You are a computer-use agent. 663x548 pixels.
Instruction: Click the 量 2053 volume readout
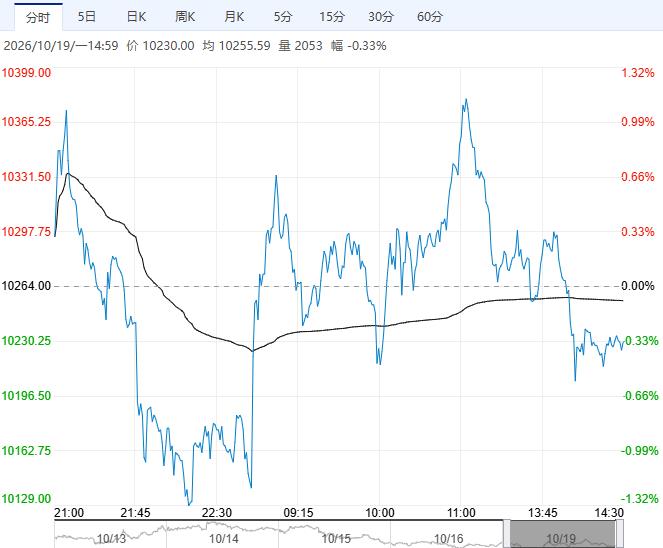click(x=300, y=46)
